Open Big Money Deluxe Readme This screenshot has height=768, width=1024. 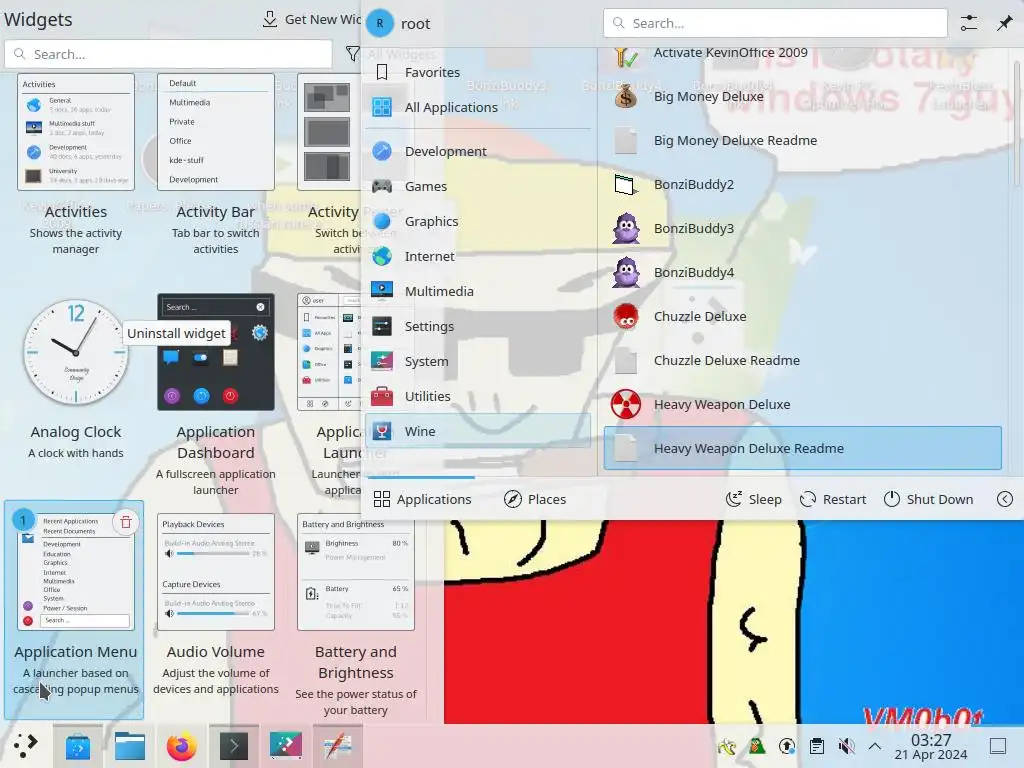(x=802, y=140)
